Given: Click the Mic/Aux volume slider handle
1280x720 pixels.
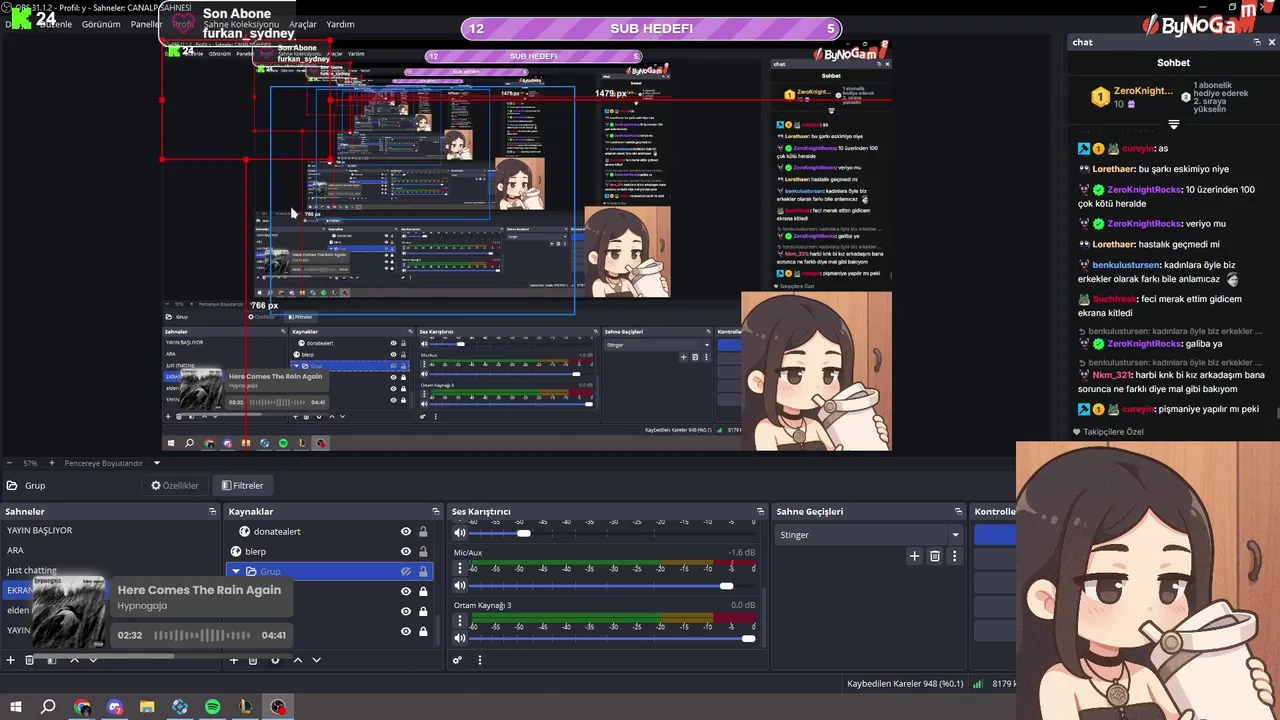Looking at the screenshot, I should (726, 586).
